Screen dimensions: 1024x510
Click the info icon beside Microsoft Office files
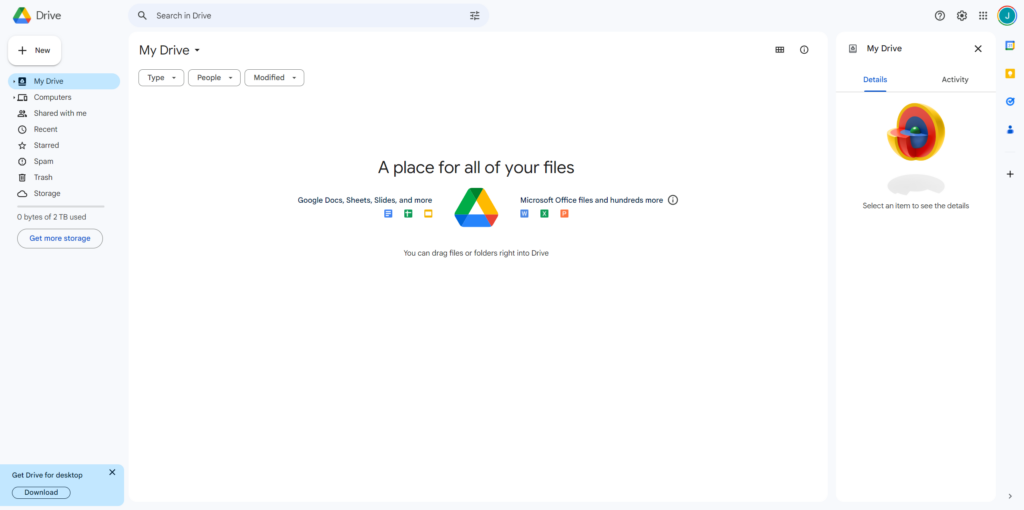click(673, 200)
